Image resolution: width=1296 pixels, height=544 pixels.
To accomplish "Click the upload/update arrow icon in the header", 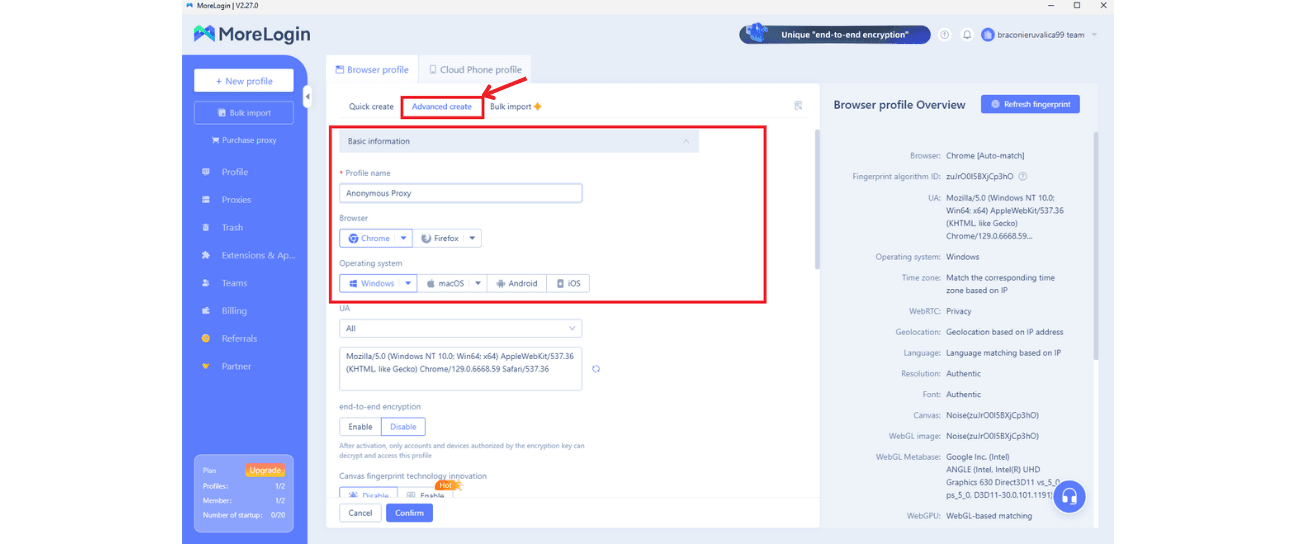I will (945, 35).
